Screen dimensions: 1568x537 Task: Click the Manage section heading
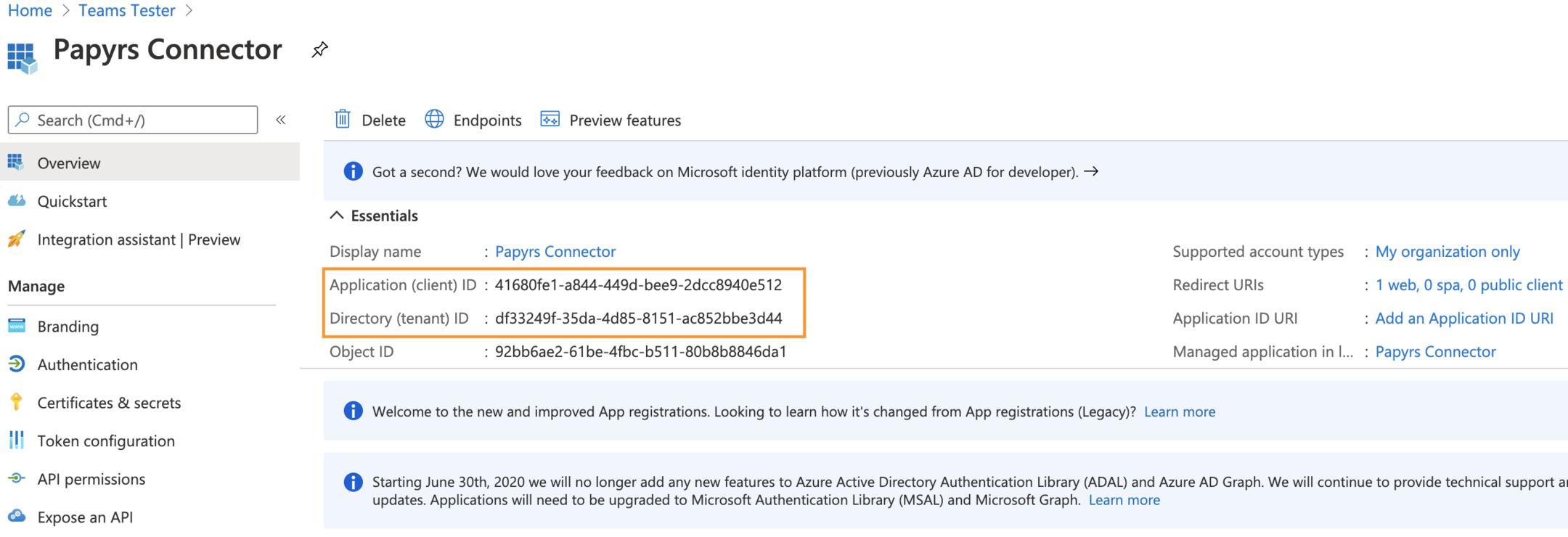pyautogui.click(x=36, y=286)
